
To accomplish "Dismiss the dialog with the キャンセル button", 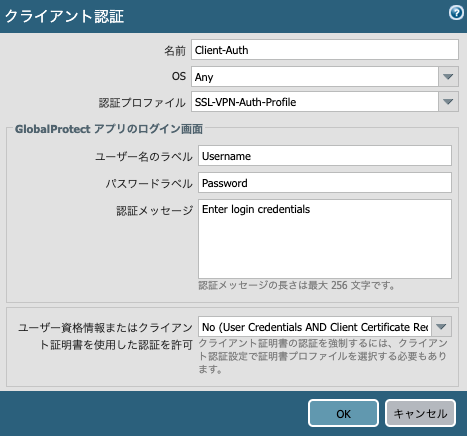I will coord(420,413).
